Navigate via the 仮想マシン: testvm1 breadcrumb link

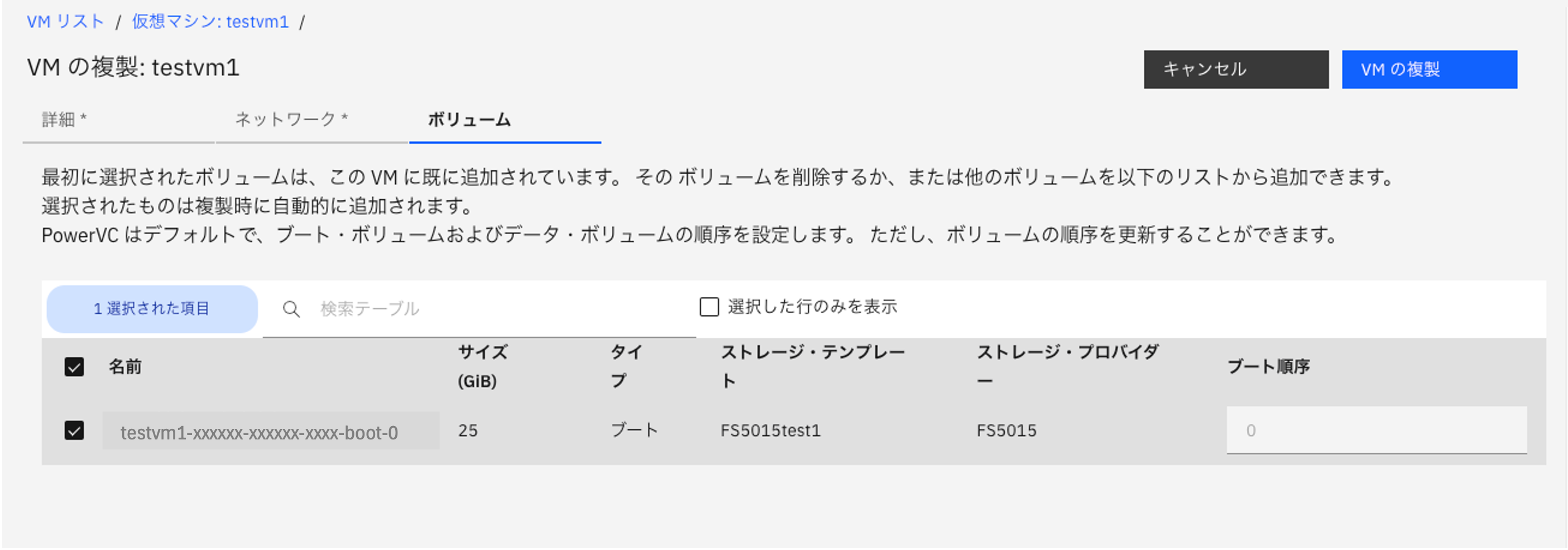pos(211,21)
